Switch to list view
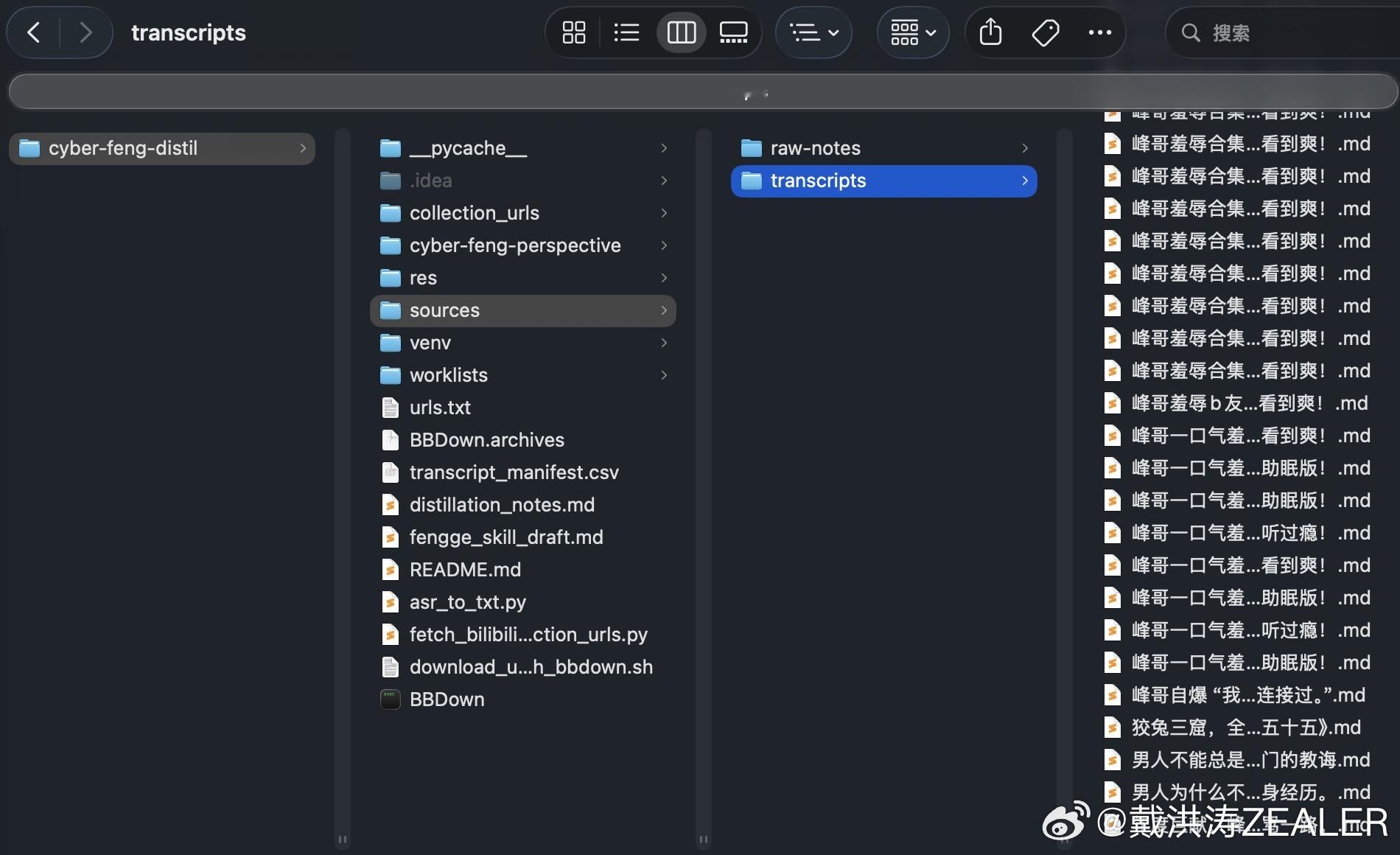The height and width of the screenshot is (855, 1400). click(x=626, y=32)
